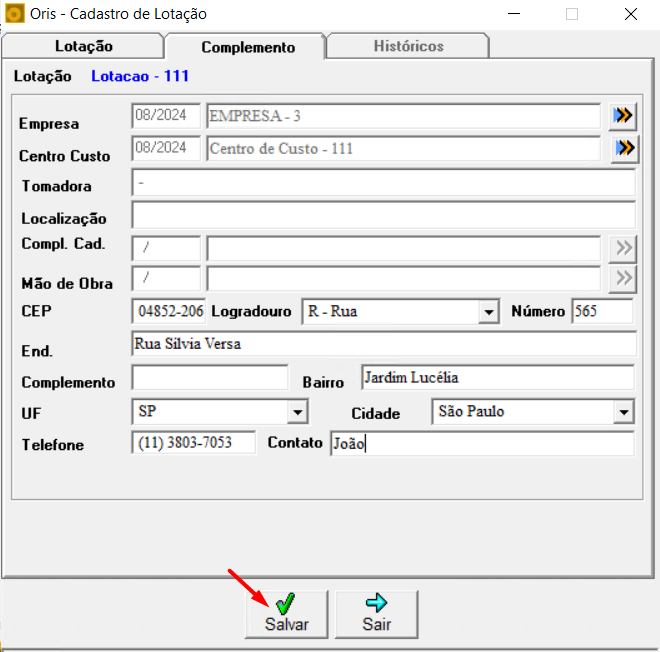Click the Bairro field with Jardim Lucélia
This screenshot has width=660, height=652.
(496, 378)
